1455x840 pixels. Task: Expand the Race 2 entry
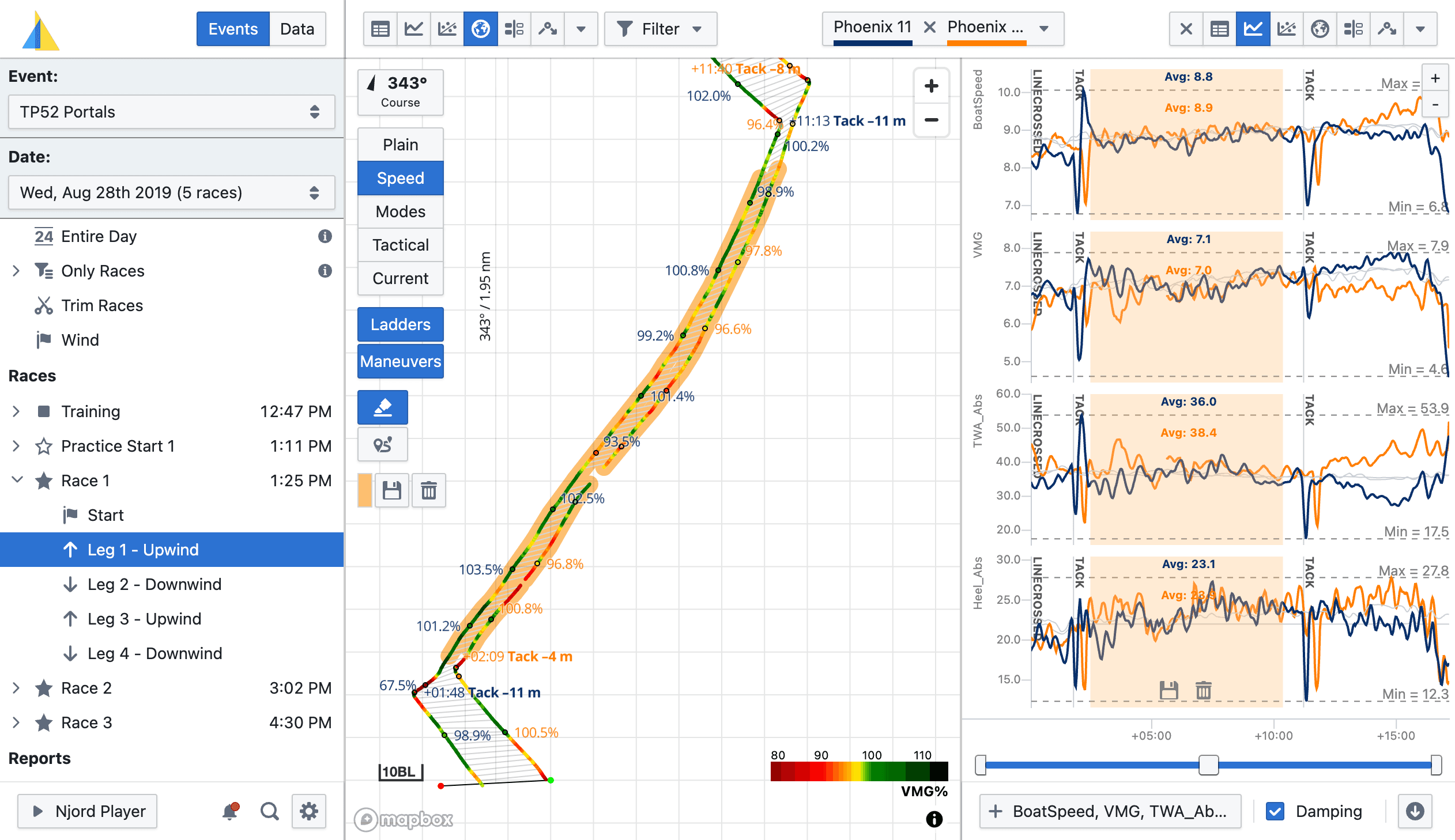[x=16, y=687]
